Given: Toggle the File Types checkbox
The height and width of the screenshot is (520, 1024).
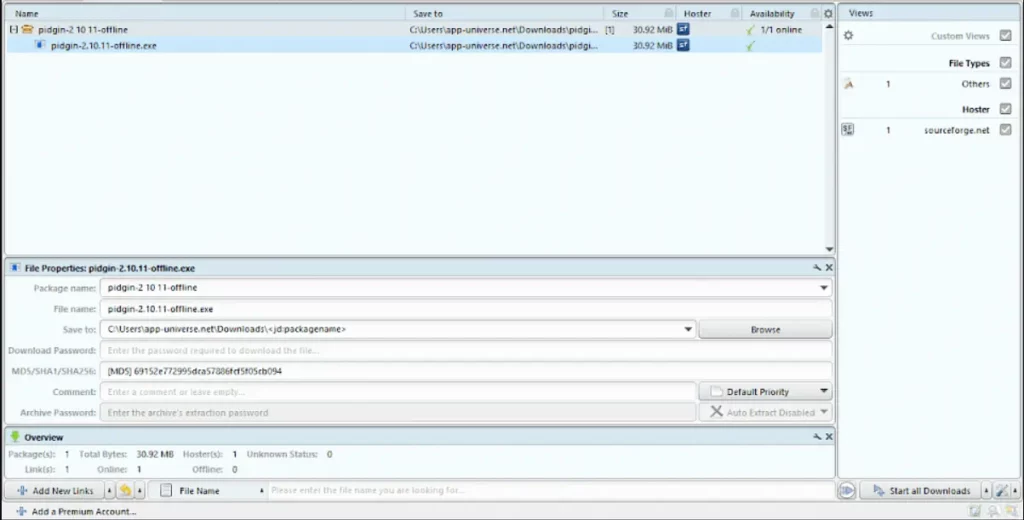Looking at the screenshot, I should [x=1006, y=63].
